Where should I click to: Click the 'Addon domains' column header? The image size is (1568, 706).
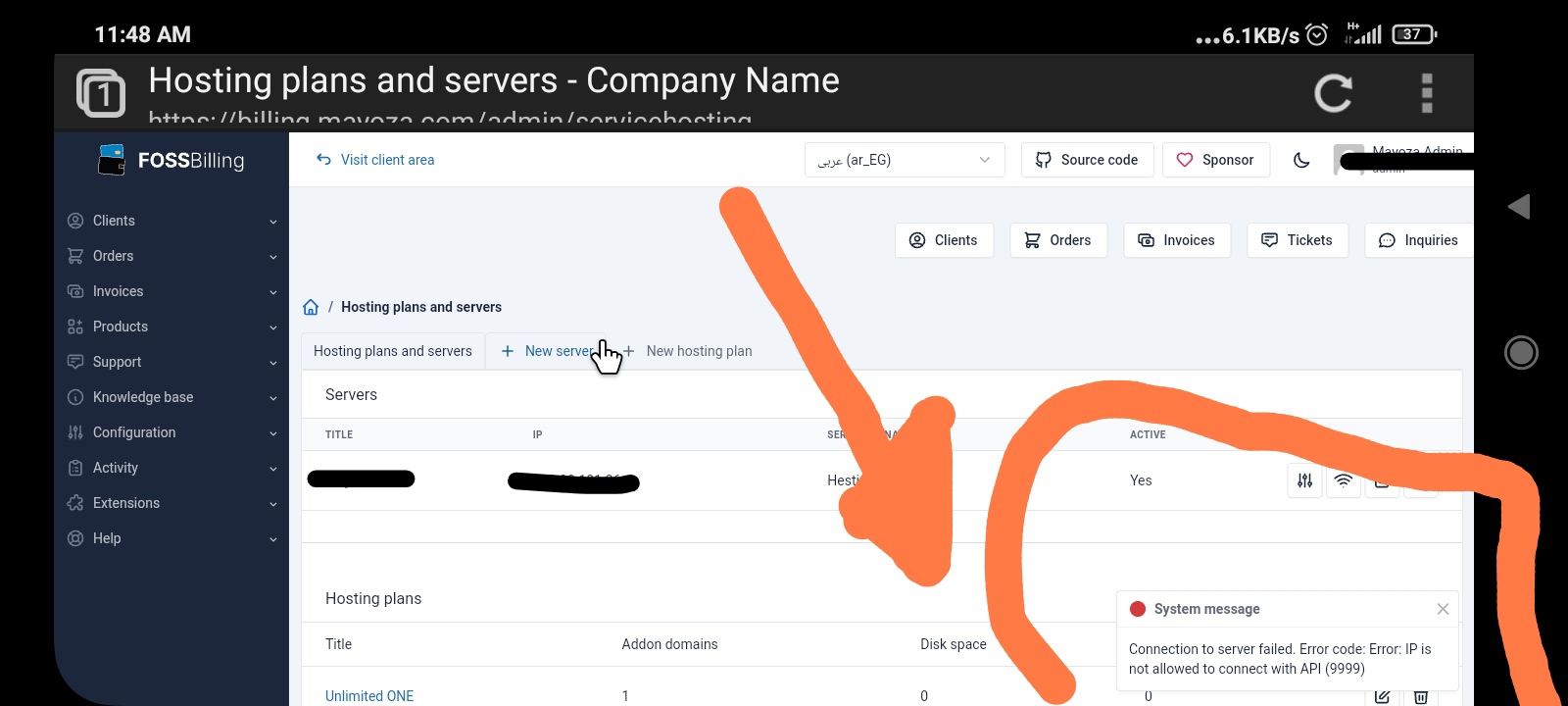669,644
